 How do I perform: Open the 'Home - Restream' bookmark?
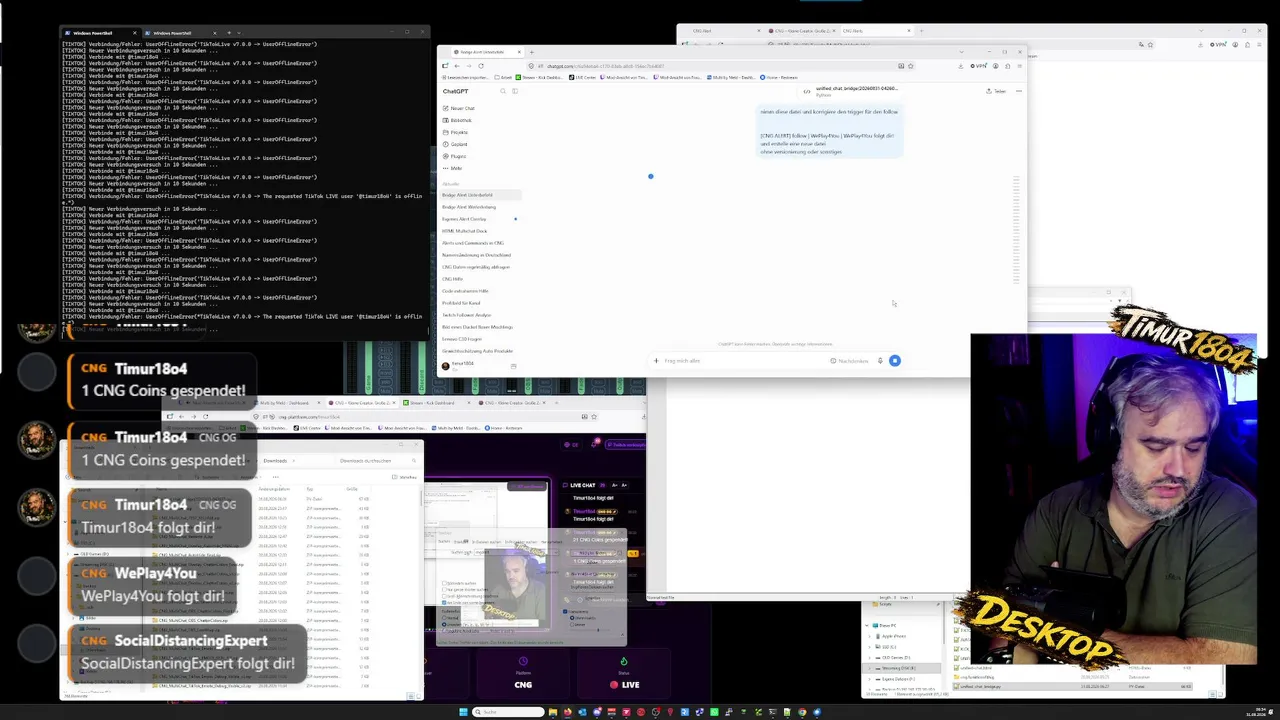point(780,77)
